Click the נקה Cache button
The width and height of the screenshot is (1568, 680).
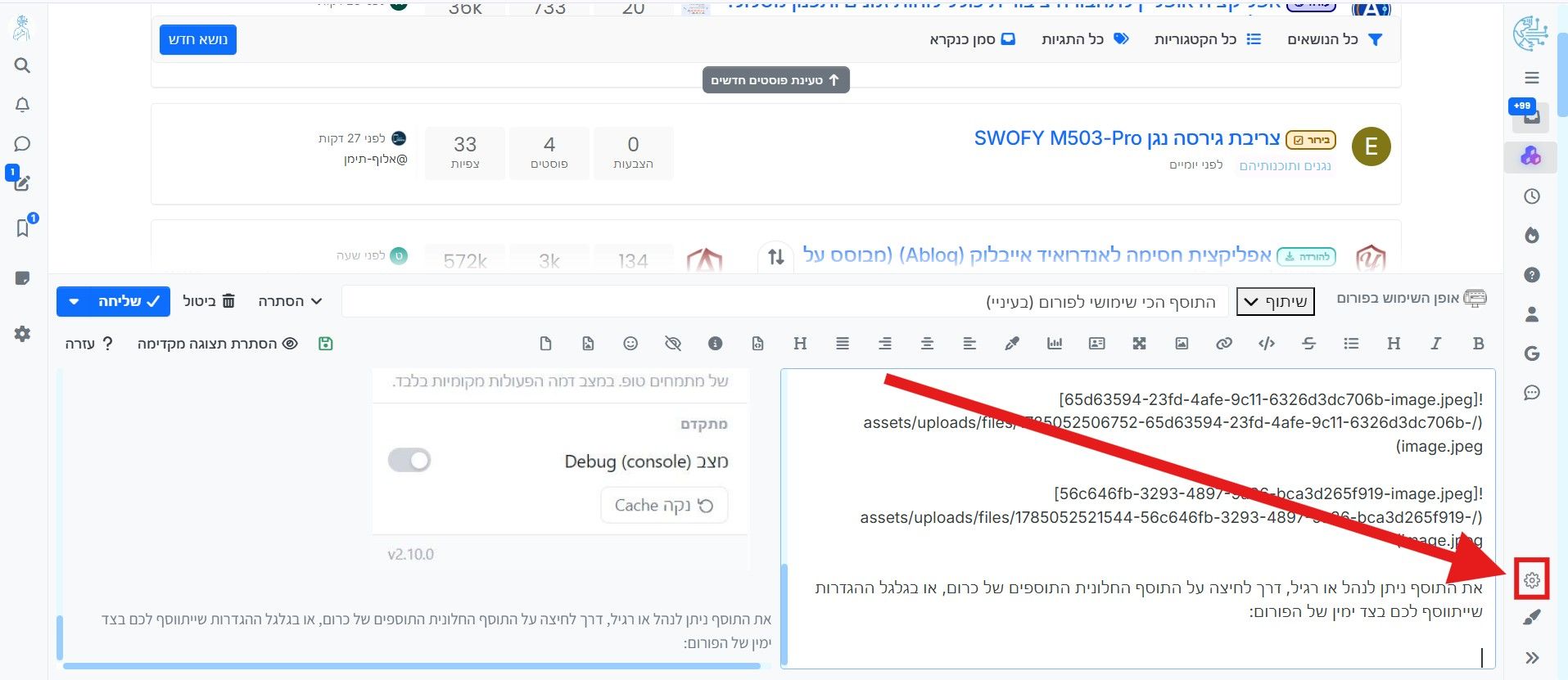664,505
